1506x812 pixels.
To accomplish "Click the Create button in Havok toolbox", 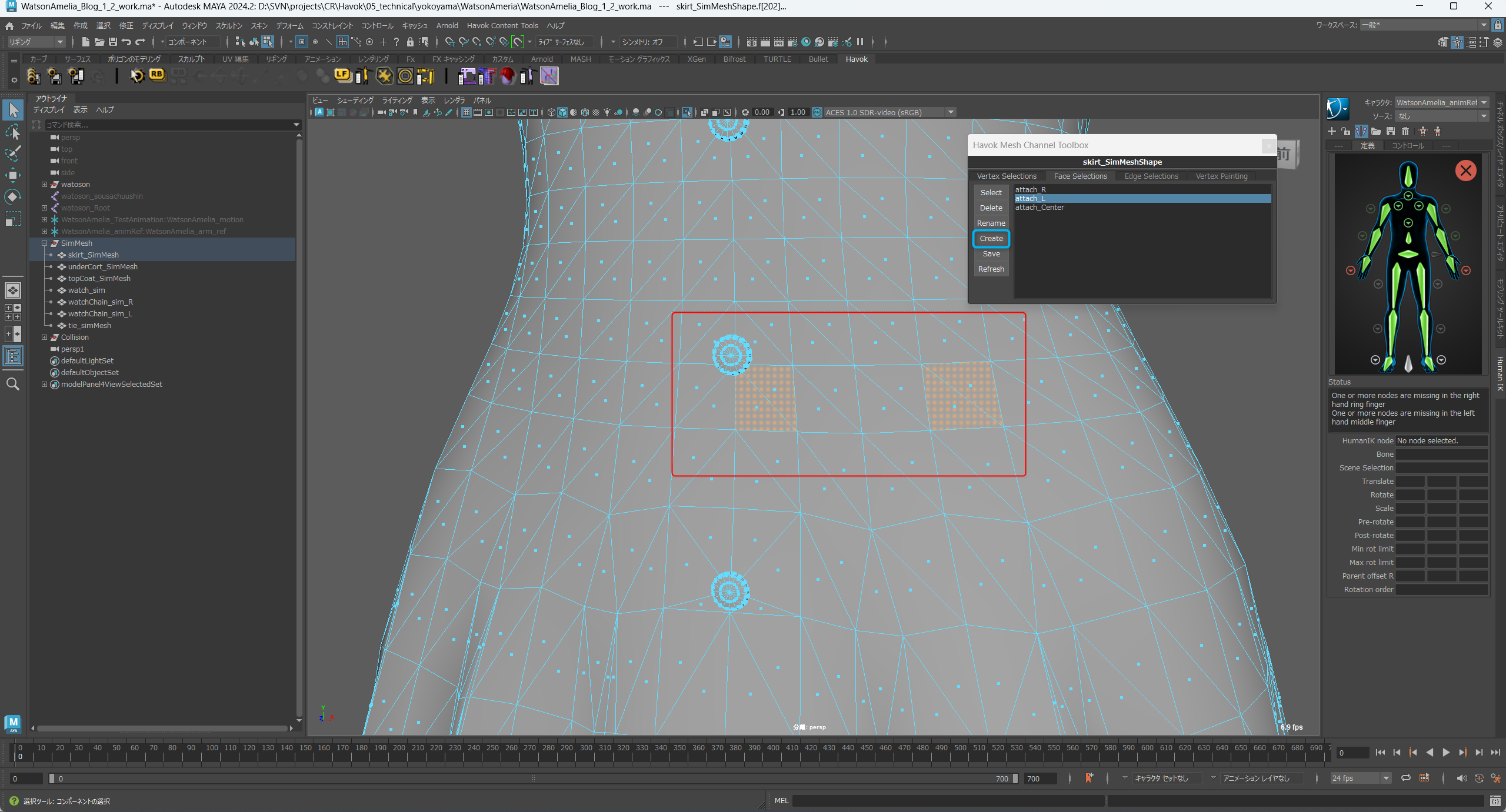I will [x=991, y=238].
